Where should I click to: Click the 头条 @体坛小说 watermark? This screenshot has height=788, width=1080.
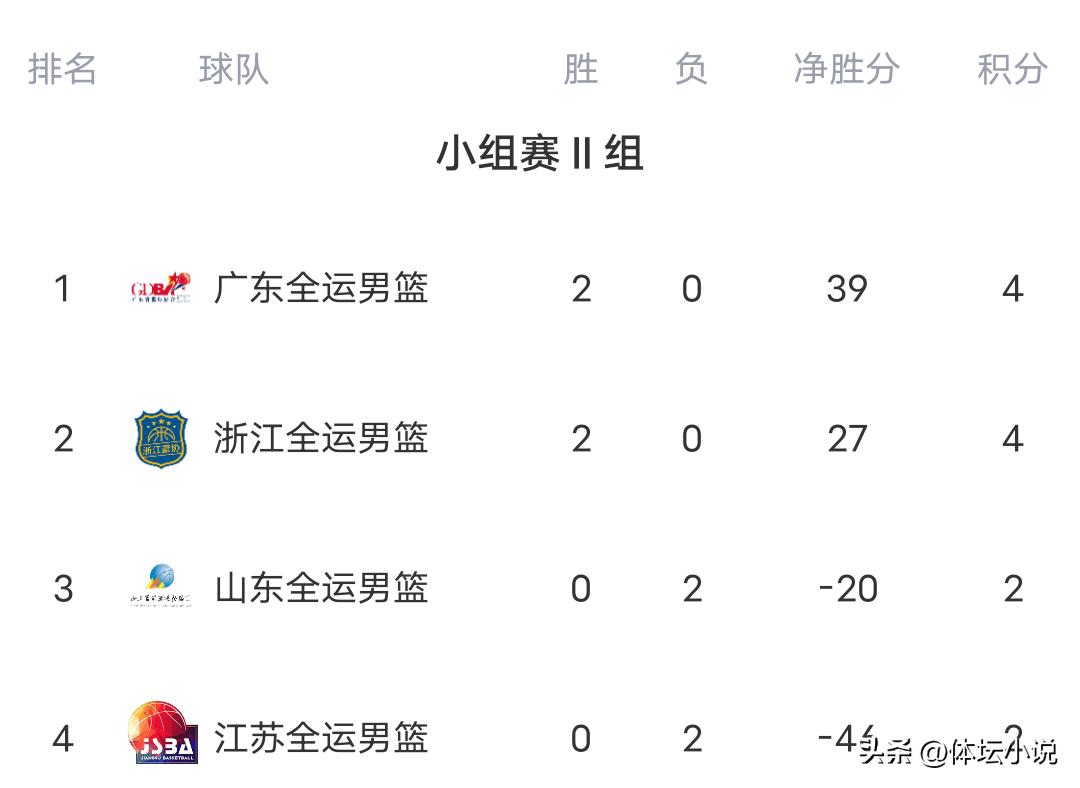(957, 751)
